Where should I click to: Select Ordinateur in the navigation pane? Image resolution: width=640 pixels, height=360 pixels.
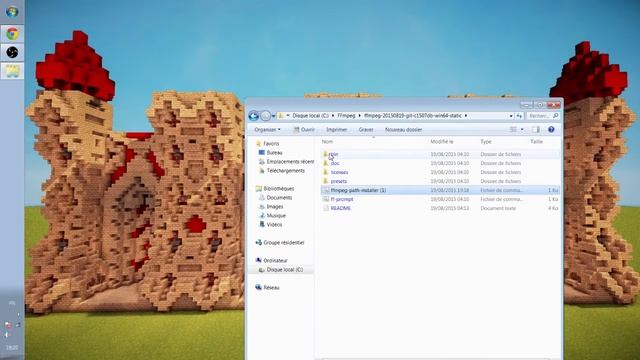coord(275,260)
